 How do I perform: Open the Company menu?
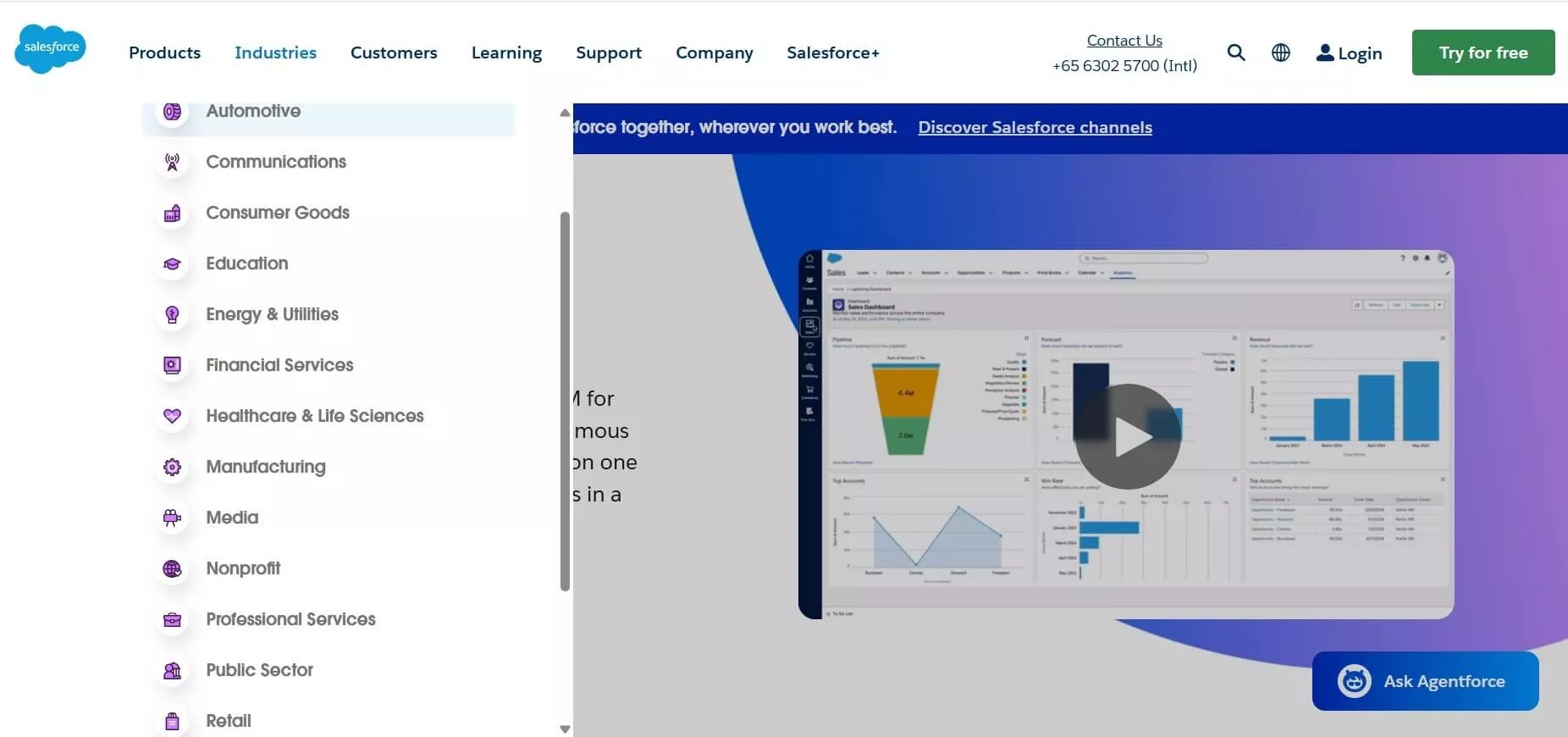(x=714, y=53)
